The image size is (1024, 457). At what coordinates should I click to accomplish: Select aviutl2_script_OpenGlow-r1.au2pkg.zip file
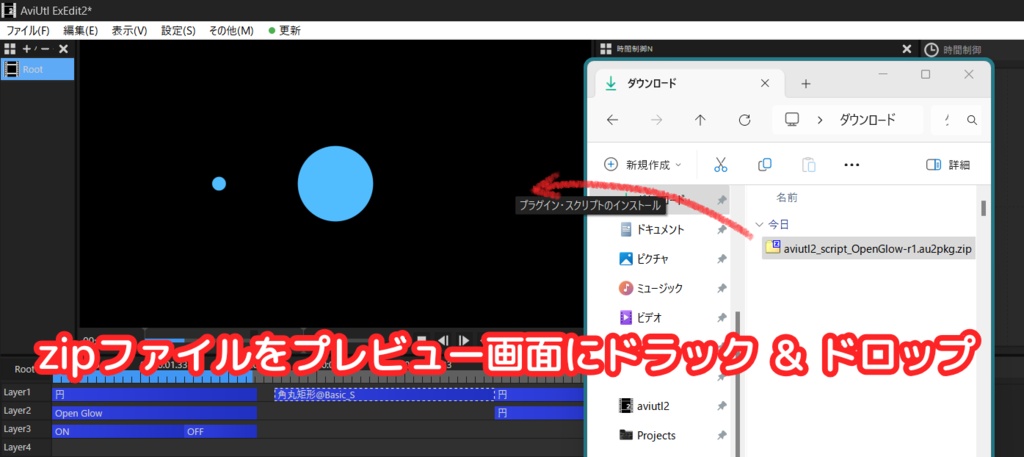[869, 248]
